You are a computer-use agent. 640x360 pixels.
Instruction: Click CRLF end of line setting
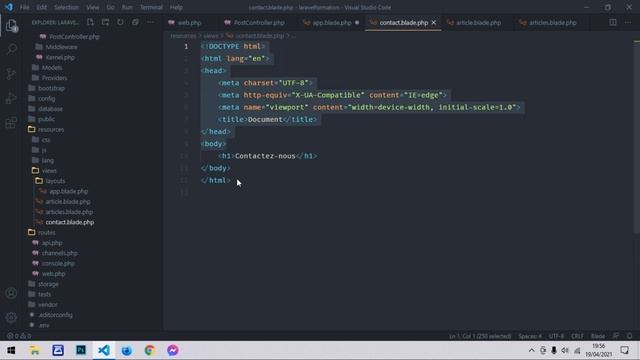click(577, 336)
